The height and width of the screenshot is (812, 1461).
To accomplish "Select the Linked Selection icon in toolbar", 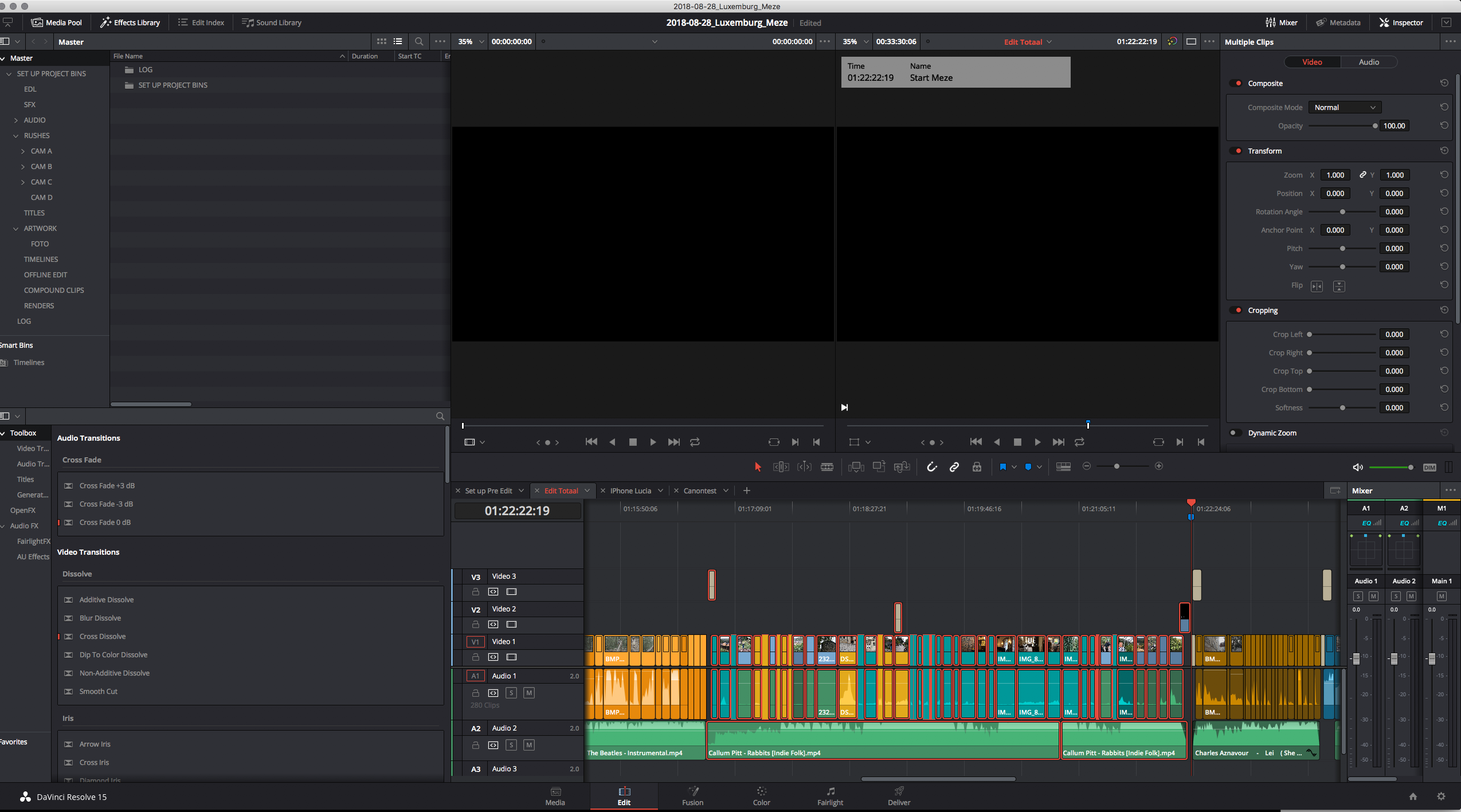I will click(x=955, y=466).
